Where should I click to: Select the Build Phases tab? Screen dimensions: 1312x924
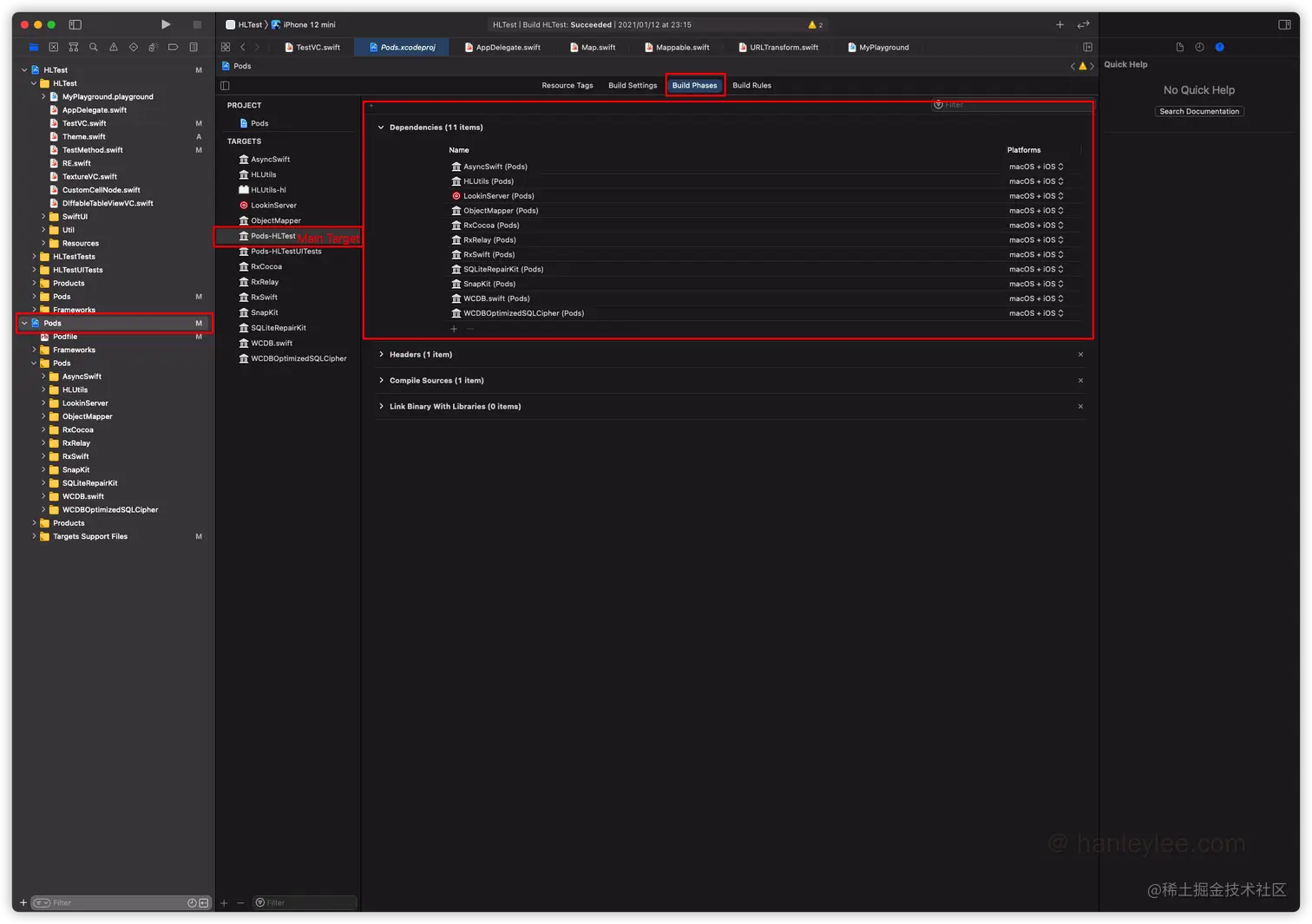click(x=695, y=85)
